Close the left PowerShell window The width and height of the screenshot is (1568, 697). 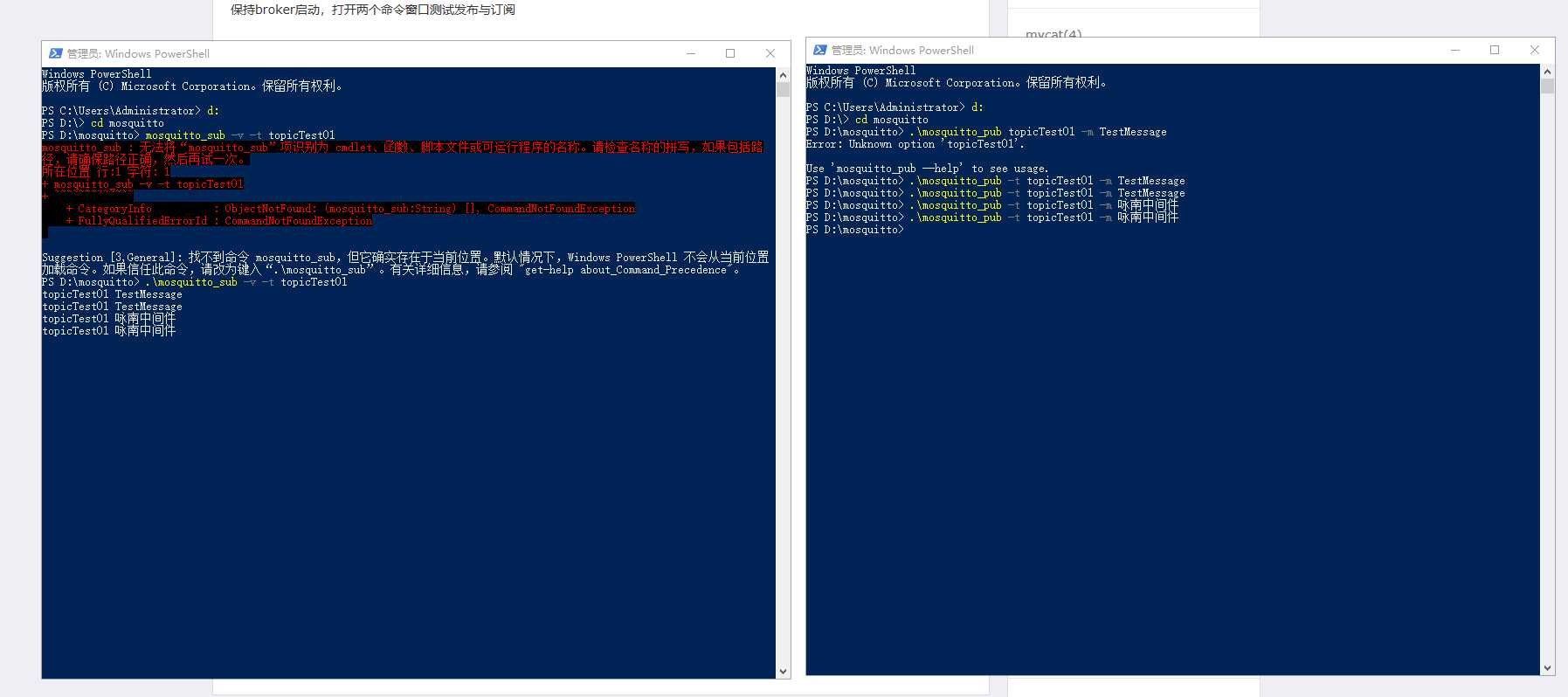(x=770, y=53)
